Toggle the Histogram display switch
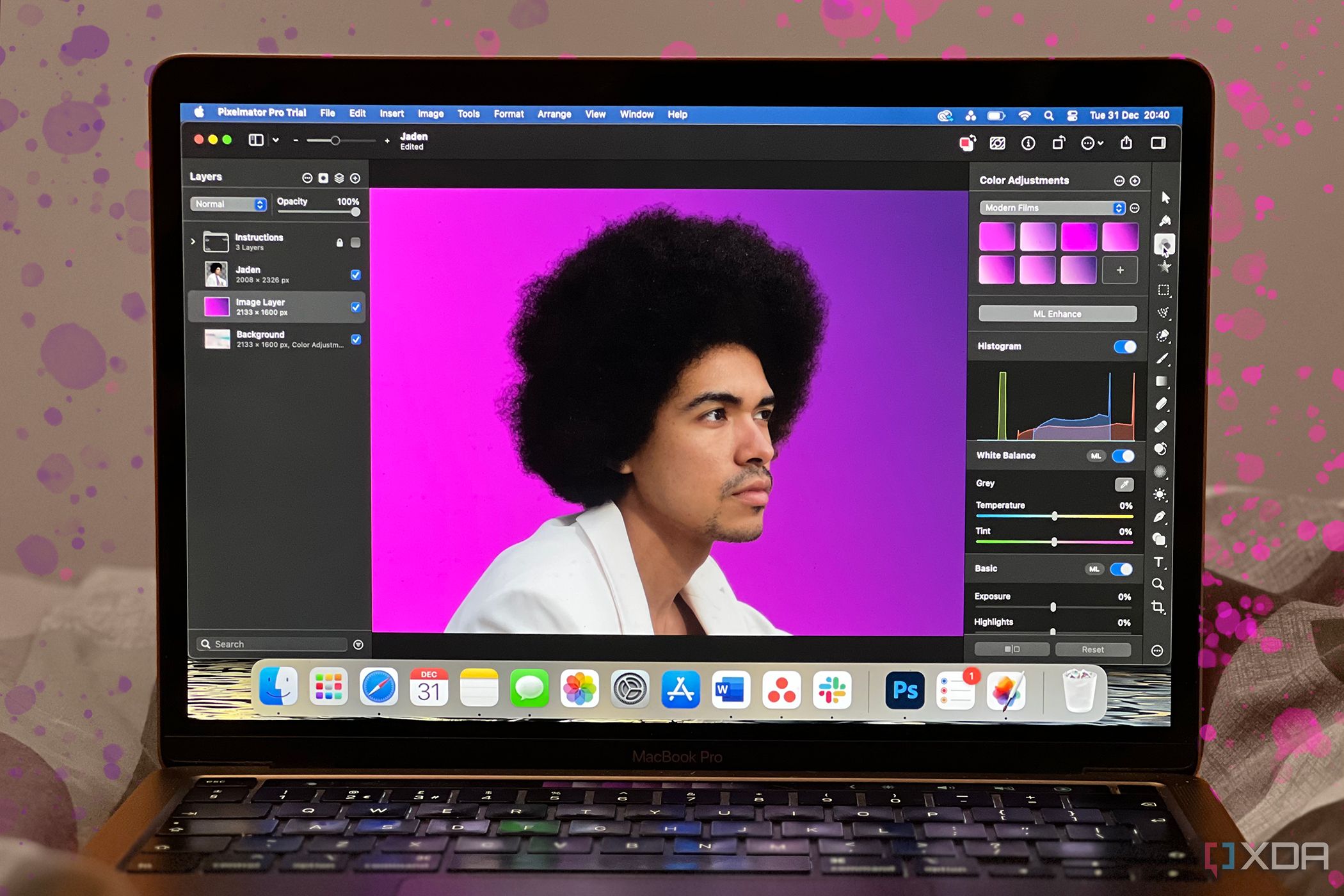 1127,349
